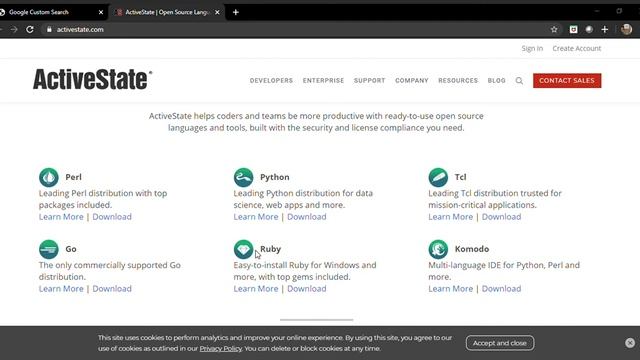This screenshot has width=640, height=360.
Task: Close the ActiveState tab
Action: tap(217, 12)
